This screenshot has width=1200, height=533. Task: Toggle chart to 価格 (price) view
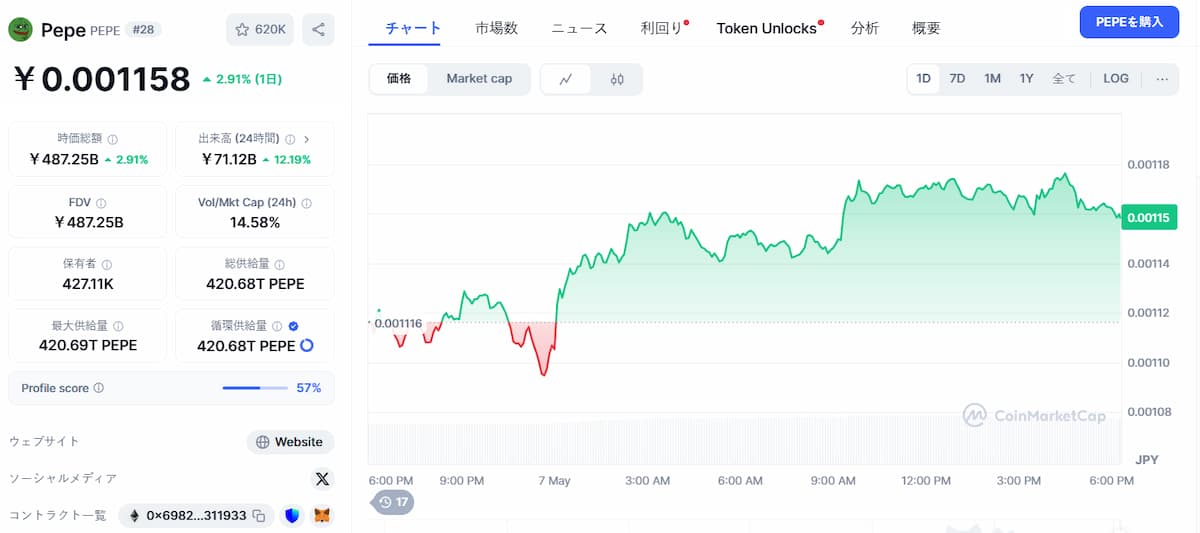[399, 79]
